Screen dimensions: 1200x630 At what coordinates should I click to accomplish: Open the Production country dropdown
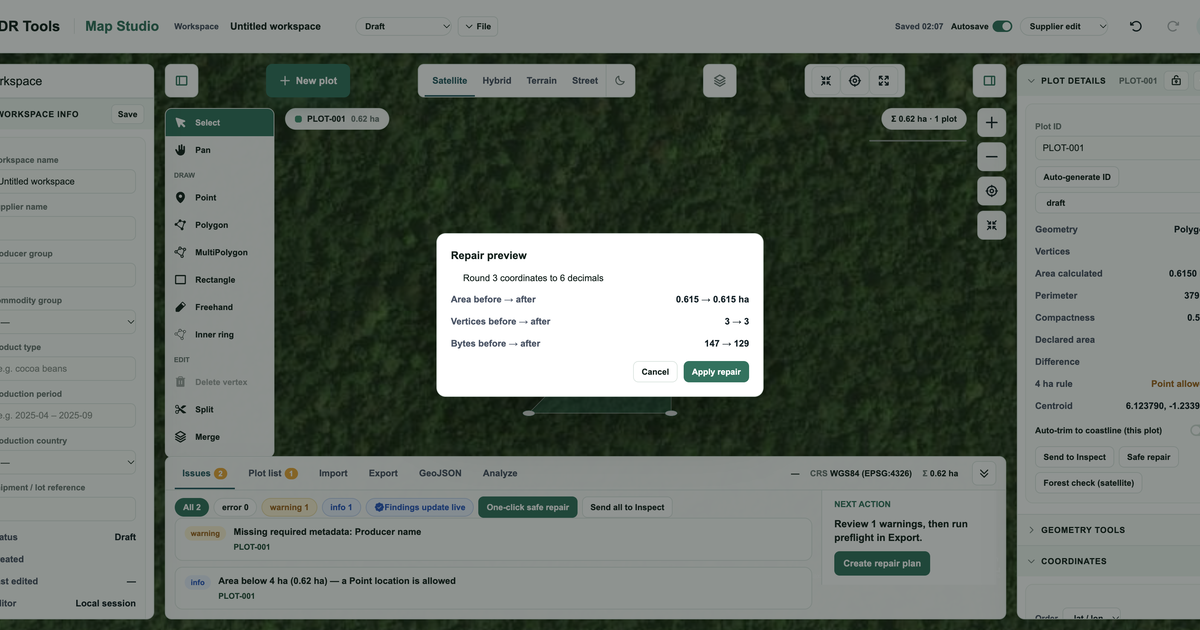67,463
